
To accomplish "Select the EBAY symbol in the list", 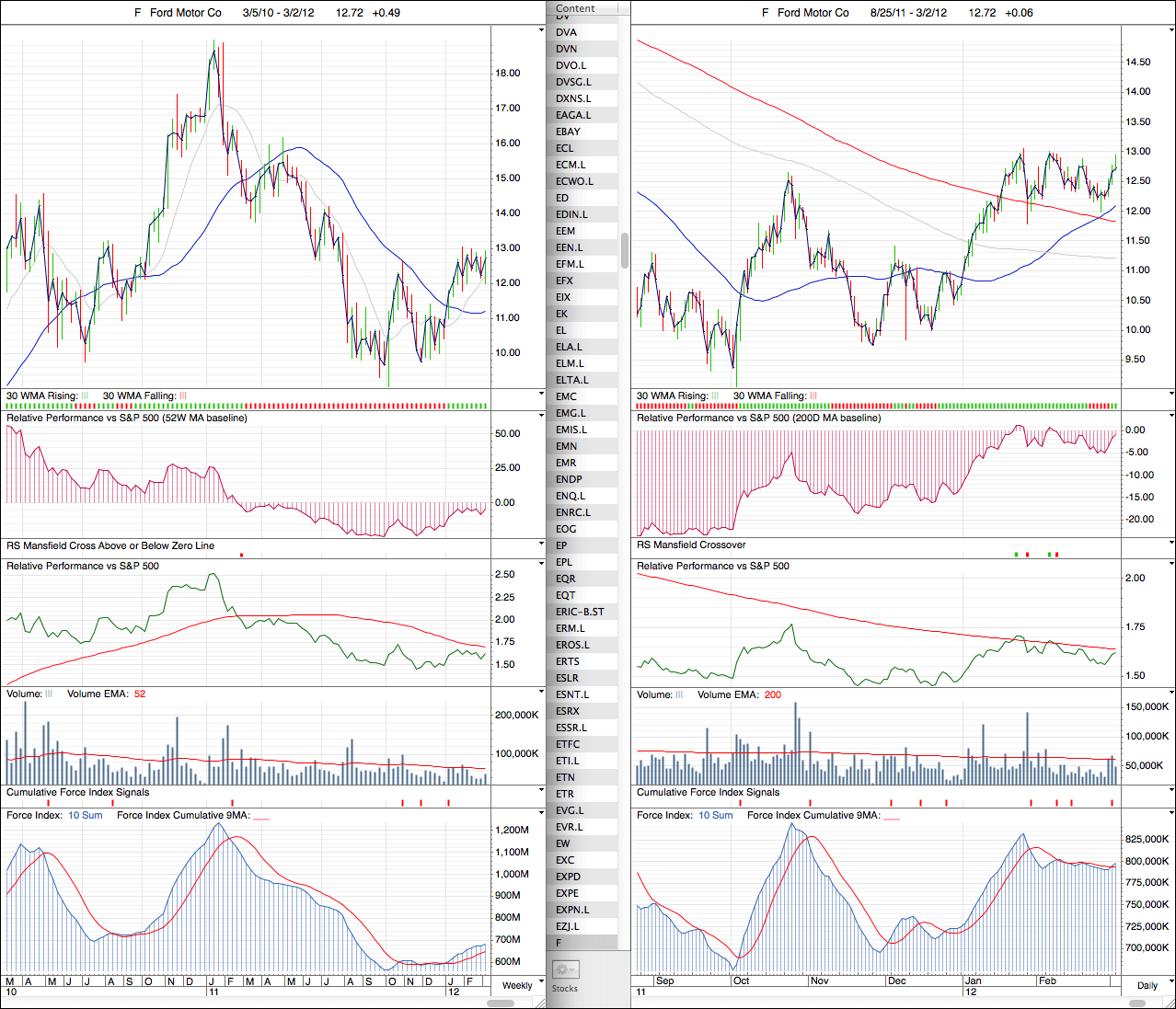I will [x=568, y=132].
